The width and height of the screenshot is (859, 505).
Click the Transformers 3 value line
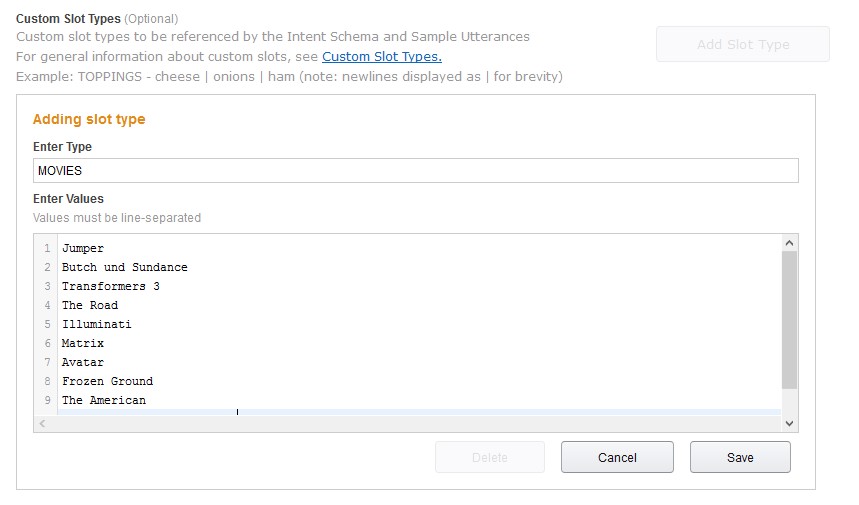(111, 286)
